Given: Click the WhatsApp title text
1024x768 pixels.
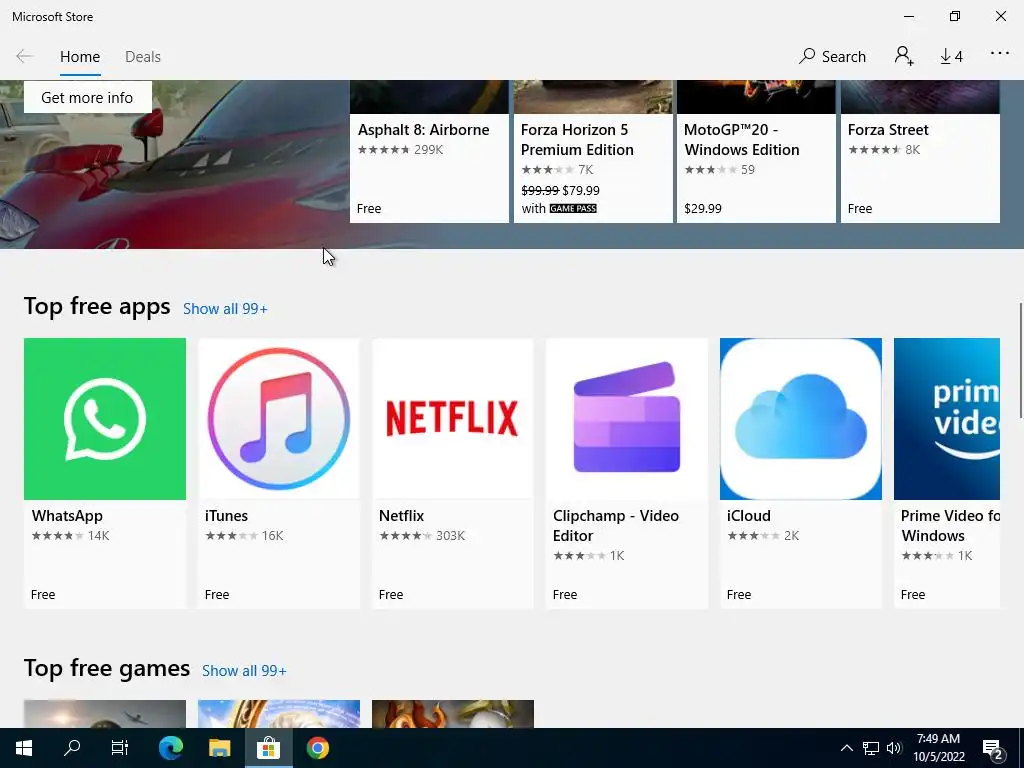Looking at the screenshot, I should [67, 516].
